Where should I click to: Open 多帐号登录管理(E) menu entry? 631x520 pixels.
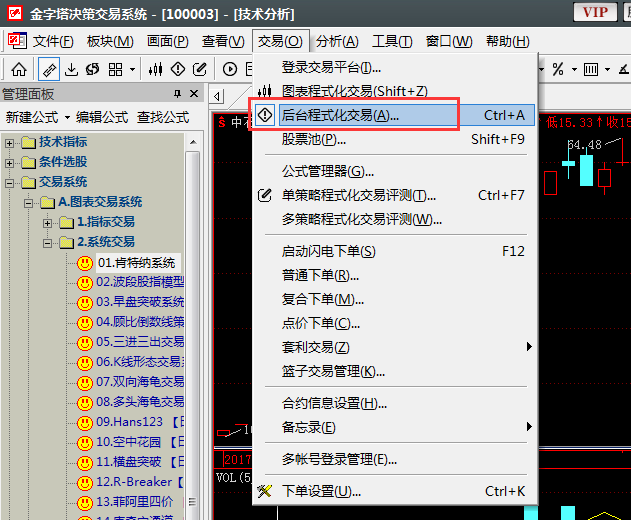(395, 459)
